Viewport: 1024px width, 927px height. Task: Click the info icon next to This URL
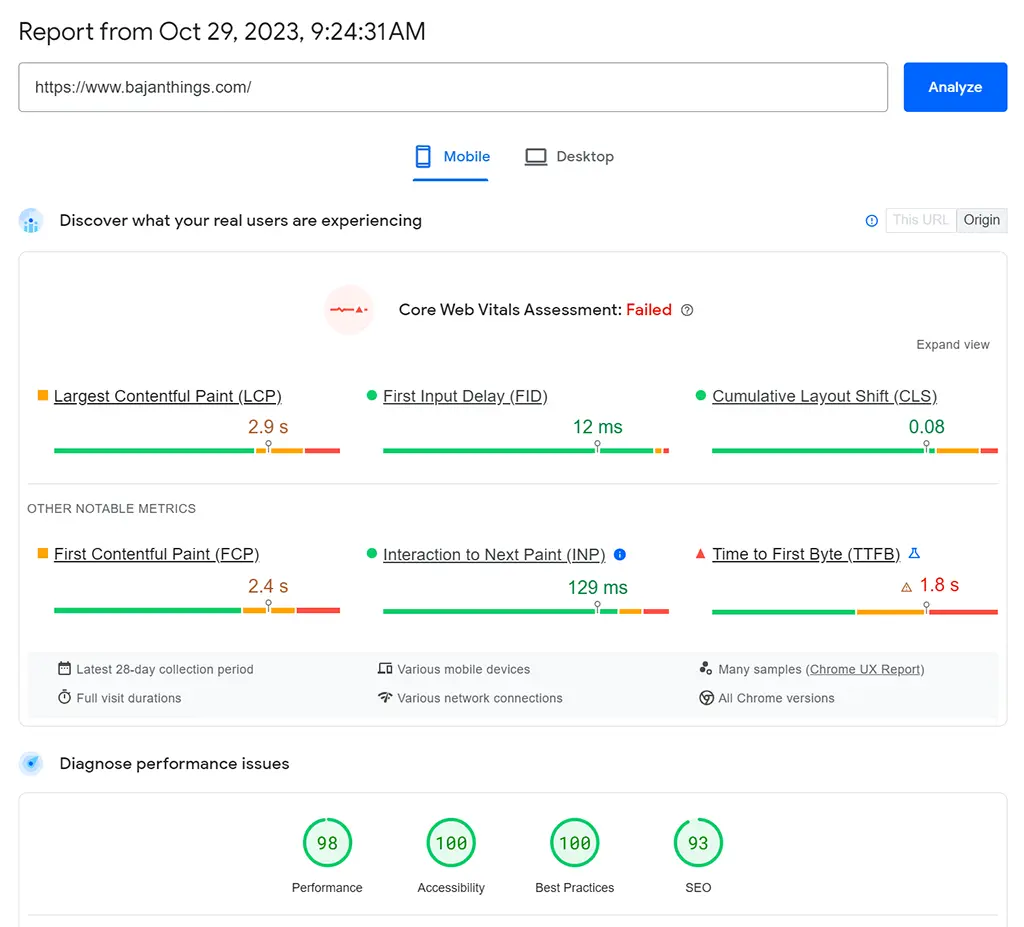tap(871, 221)
